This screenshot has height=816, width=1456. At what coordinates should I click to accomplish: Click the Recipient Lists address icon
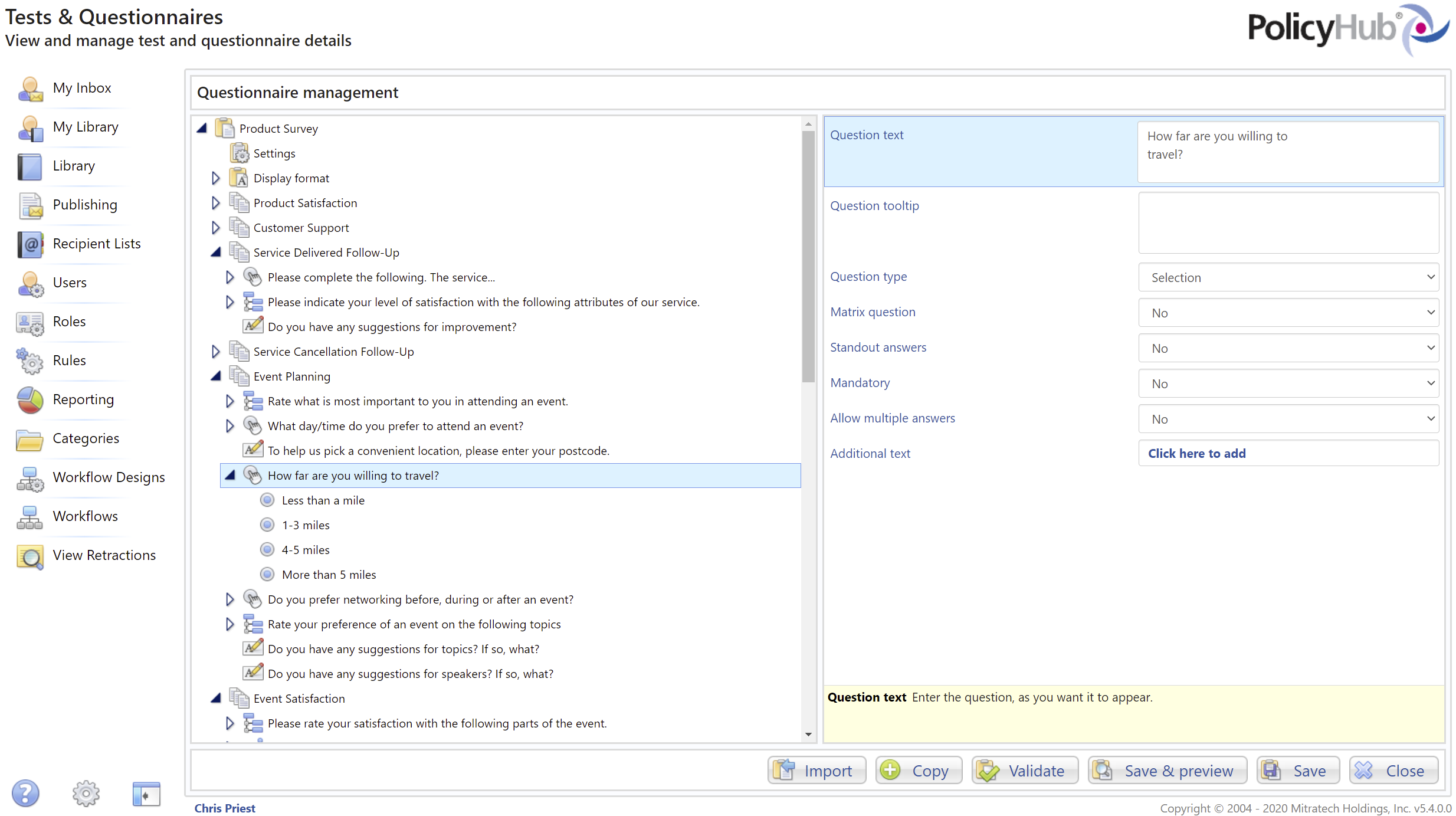click(30, 244)
